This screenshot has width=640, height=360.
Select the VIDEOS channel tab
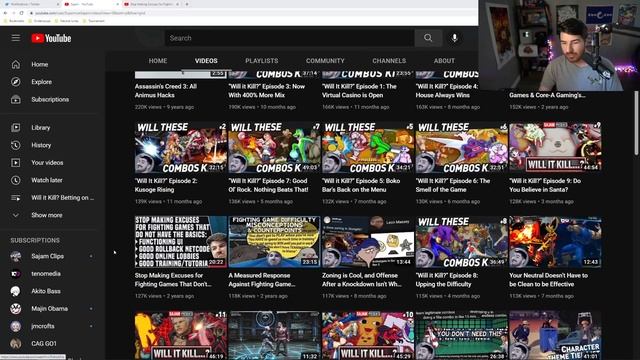(x=206, y=61)
